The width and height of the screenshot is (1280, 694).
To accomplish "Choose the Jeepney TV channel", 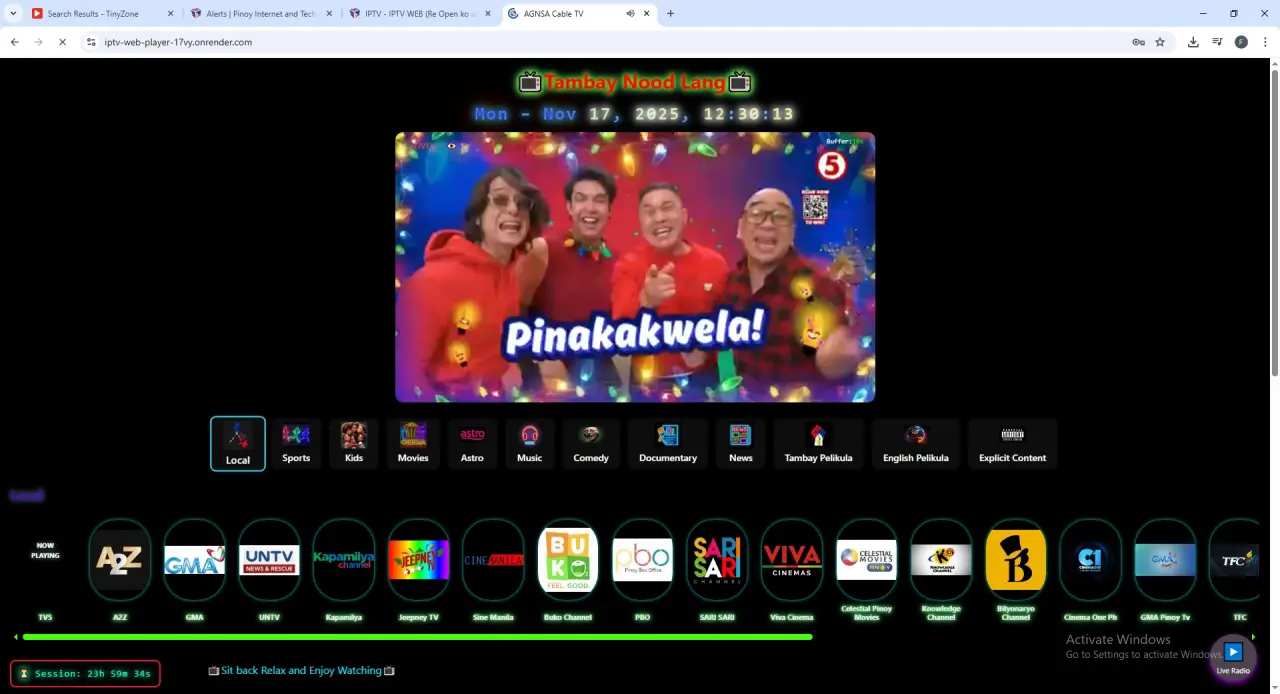I will [418, 559].
